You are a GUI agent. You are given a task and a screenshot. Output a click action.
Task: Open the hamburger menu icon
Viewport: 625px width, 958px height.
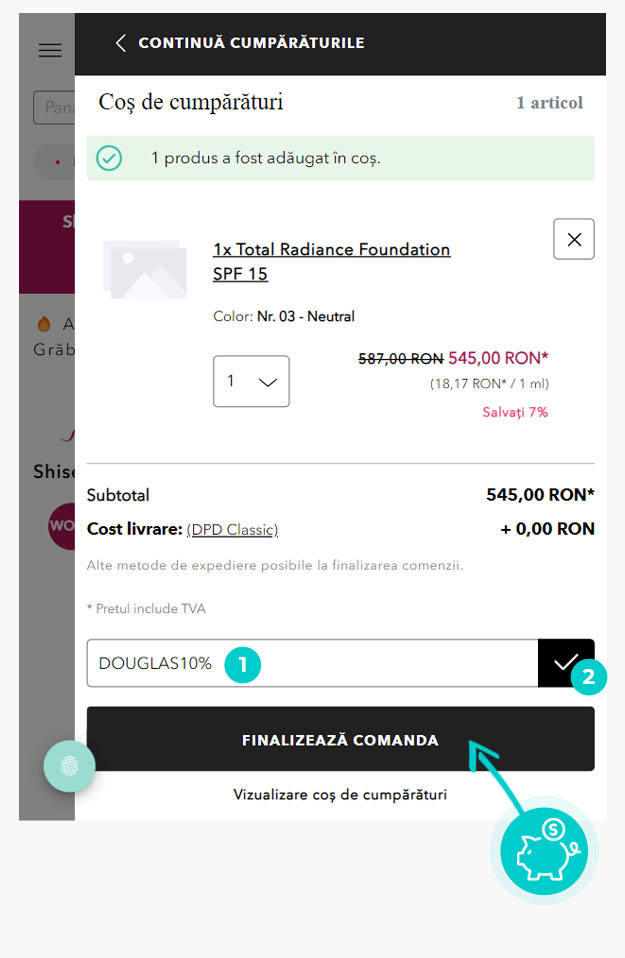[x=50, y=51]
